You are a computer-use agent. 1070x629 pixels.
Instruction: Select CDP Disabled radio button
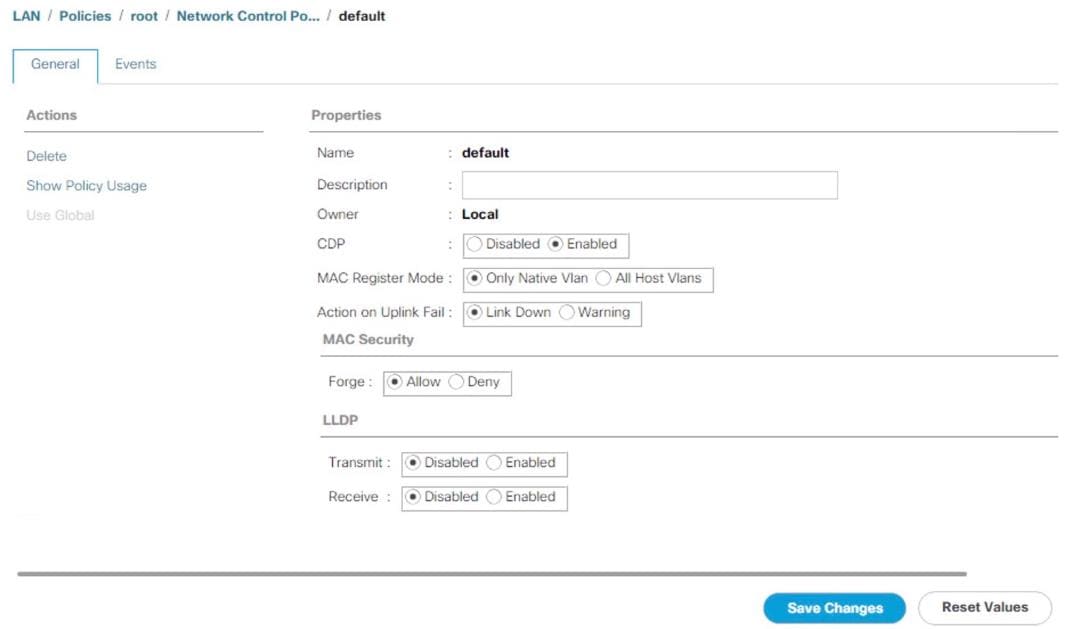click(474, 244)
